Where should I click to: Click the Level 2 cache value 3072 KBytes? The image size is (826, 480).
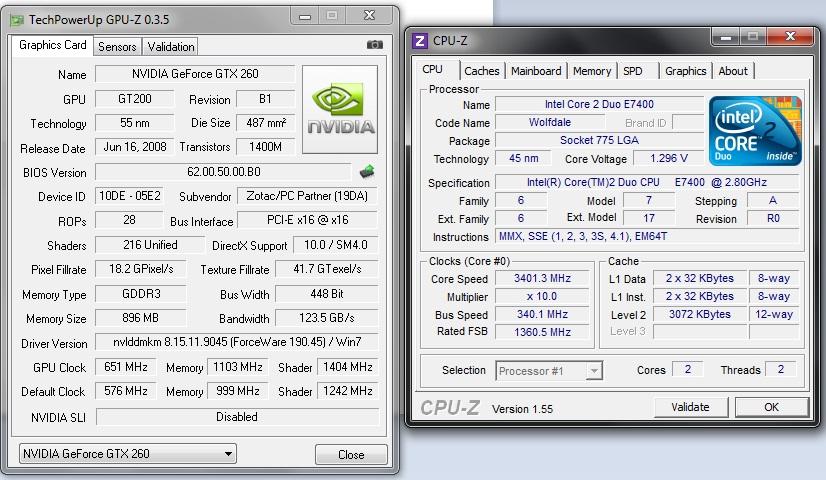700,314
